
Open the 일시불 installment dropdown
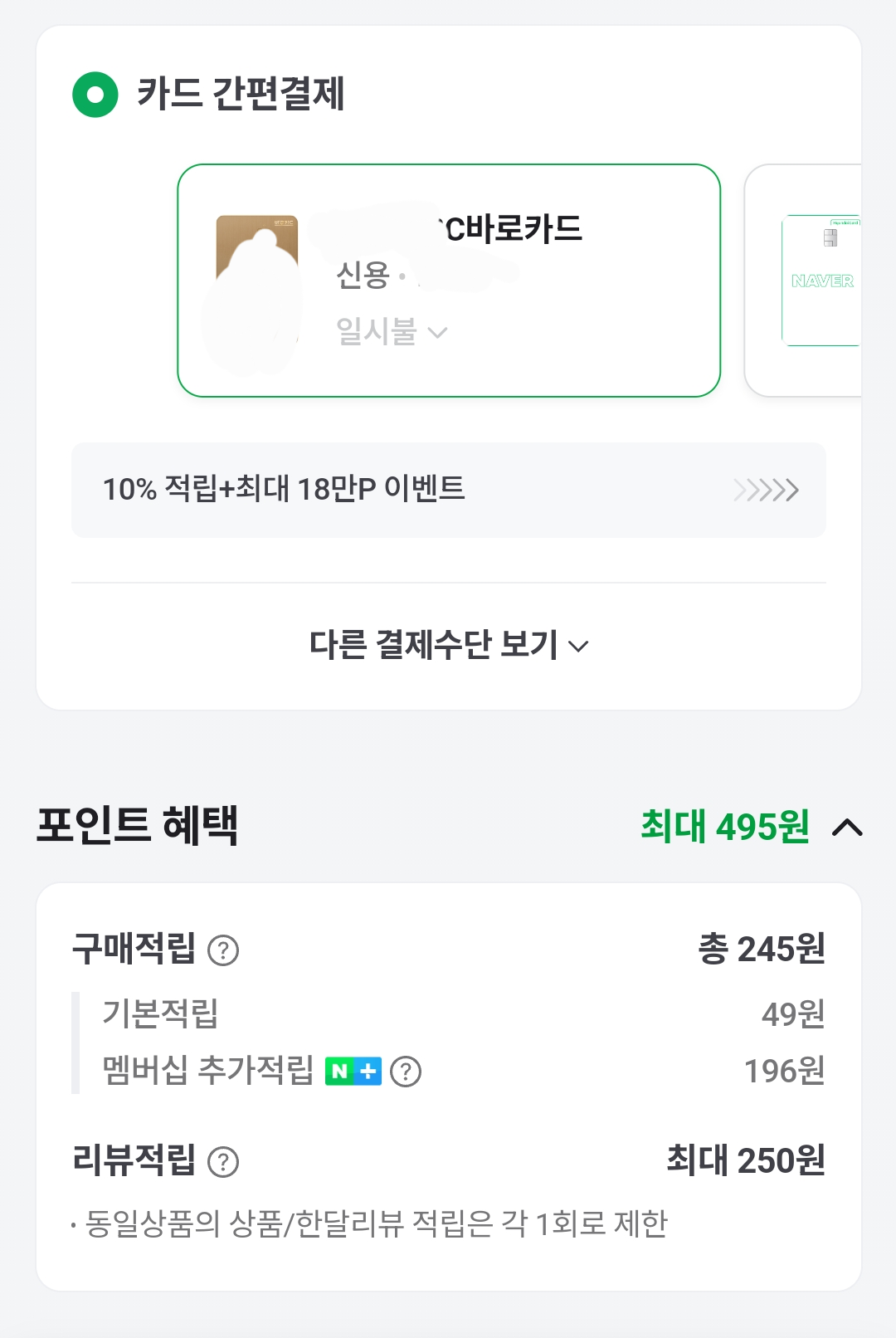point(392,332)
